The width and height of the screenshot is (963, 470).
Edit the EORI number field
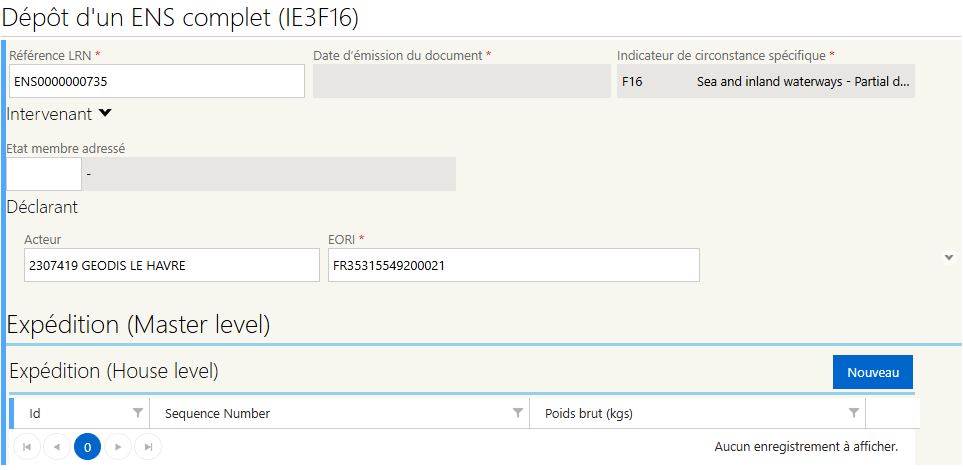coord(514,265)
